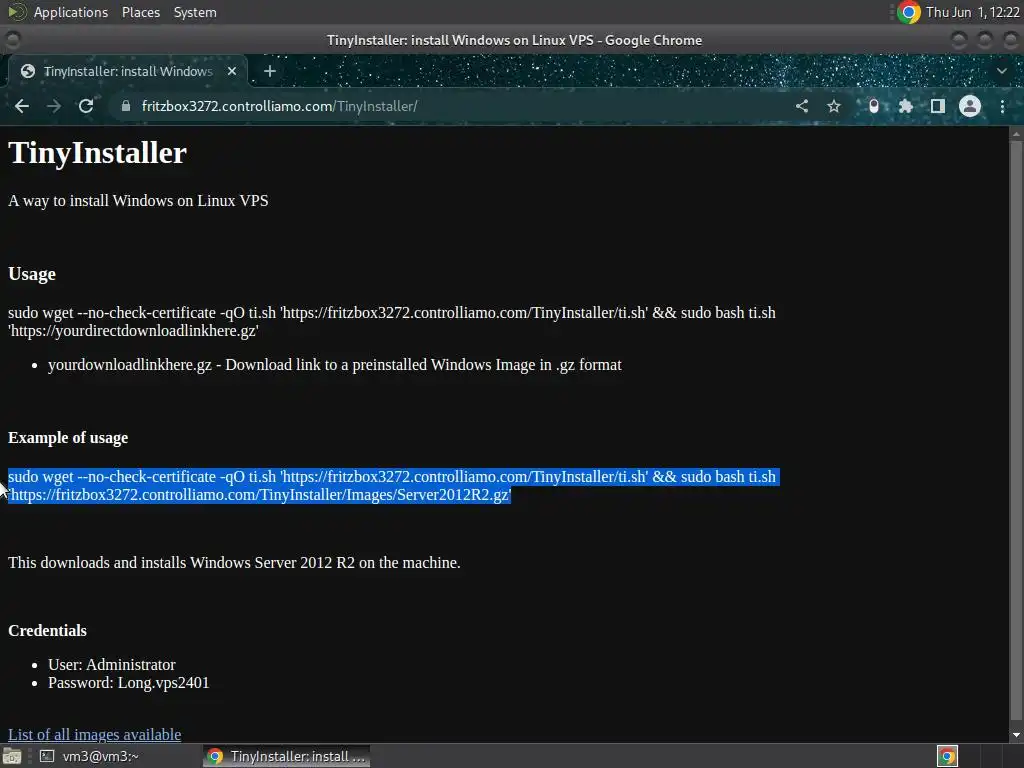Open the Applications menu

tap(71, 12)
